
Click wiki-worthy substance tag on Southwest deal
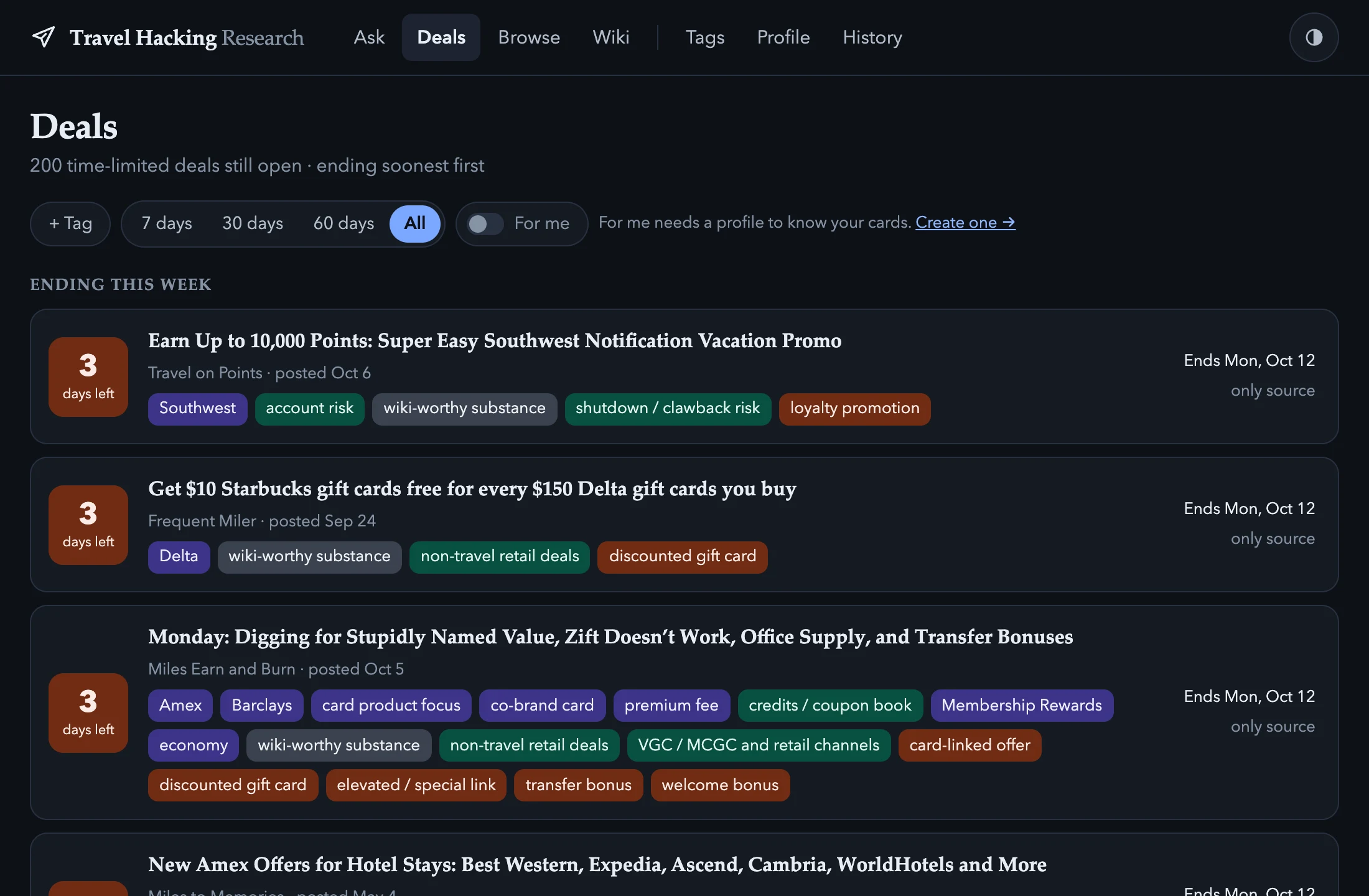[x=464, y=409]
